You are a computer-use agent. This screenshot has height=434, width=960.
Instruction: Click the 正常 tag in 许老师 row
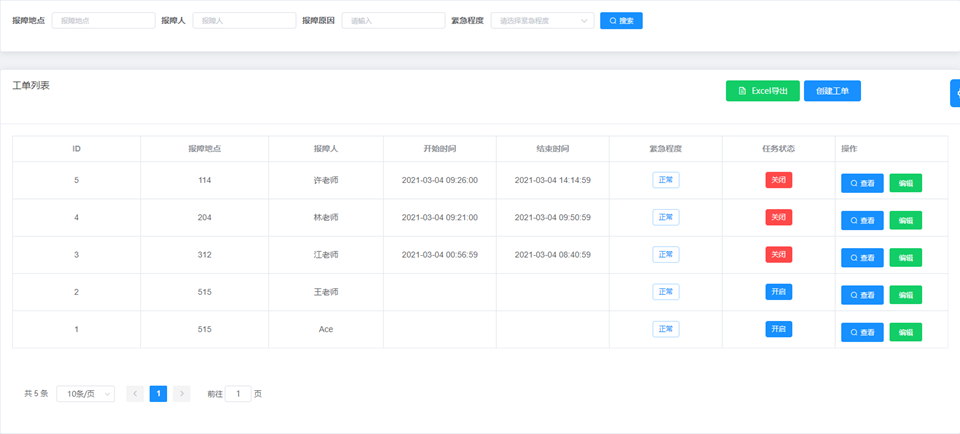tap(666, 181)
